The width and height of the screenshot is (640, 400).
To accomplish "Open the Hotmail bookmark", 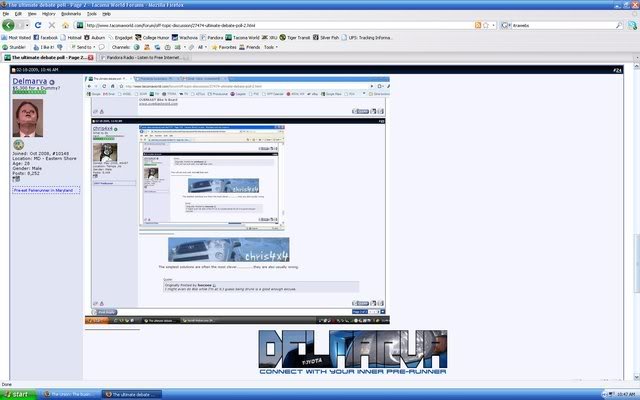I will click(x=71, y=38).
